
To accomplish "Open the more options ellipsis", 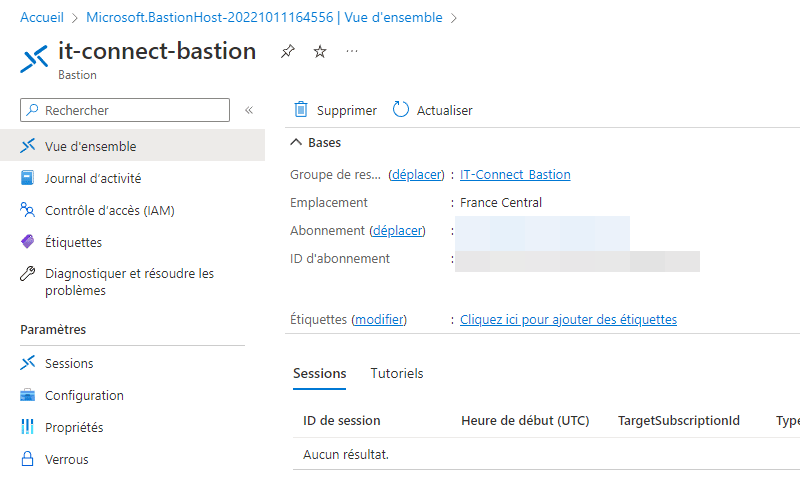I will click(352, 52).
